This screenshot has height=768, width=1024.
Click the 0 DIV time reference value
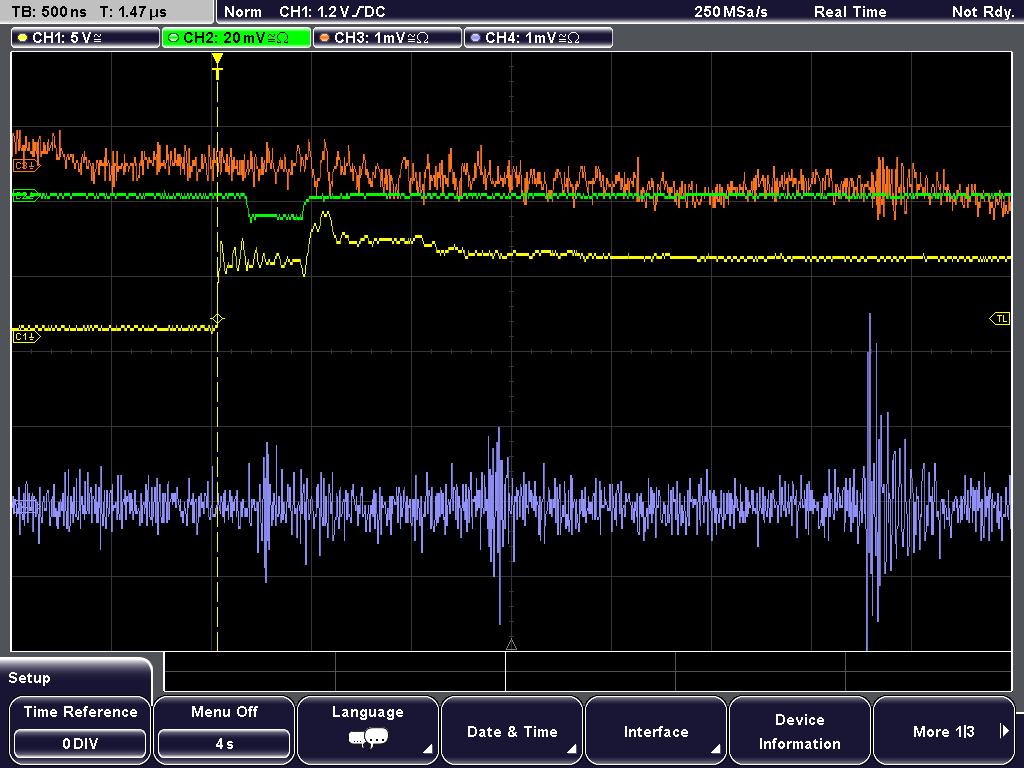80,744
